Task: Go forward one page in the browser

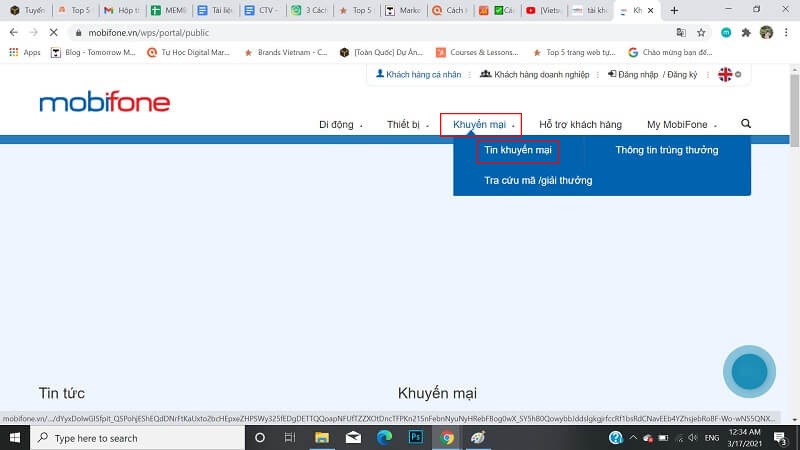Action: click(34, 33)
